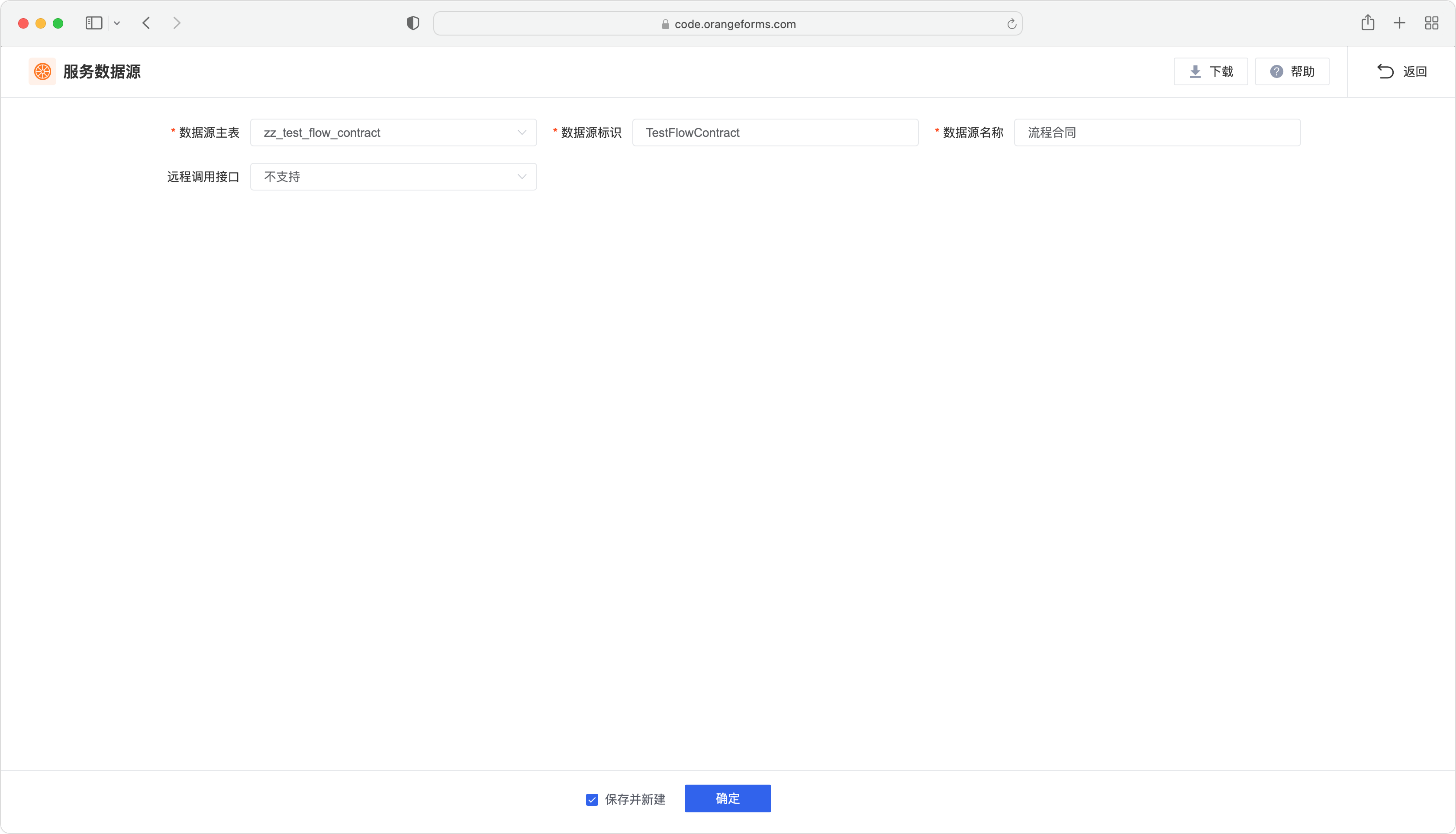Screen dimensions: 1456x834
Task: Click the Safari share icon
Action: (1367, 23)
